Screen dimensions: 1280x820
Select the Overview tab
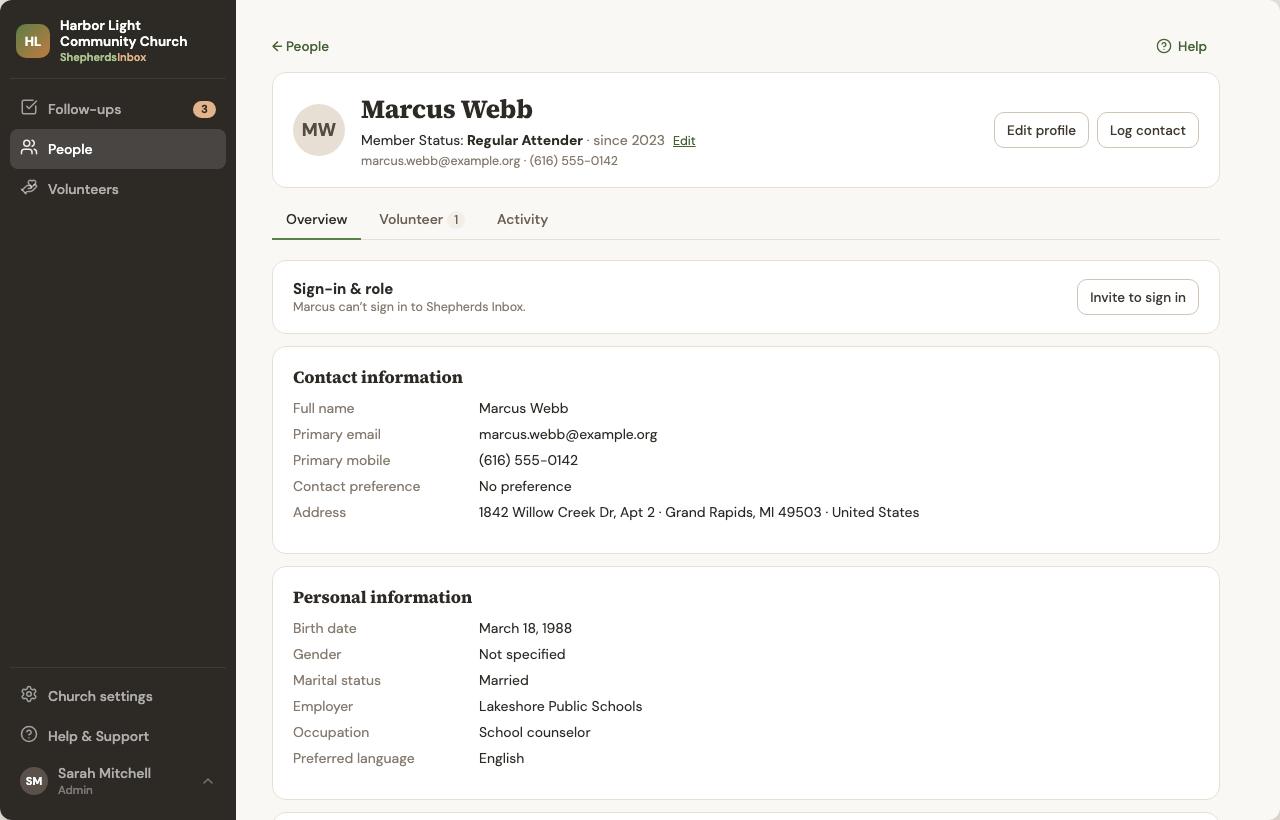[x=316, y=219]
